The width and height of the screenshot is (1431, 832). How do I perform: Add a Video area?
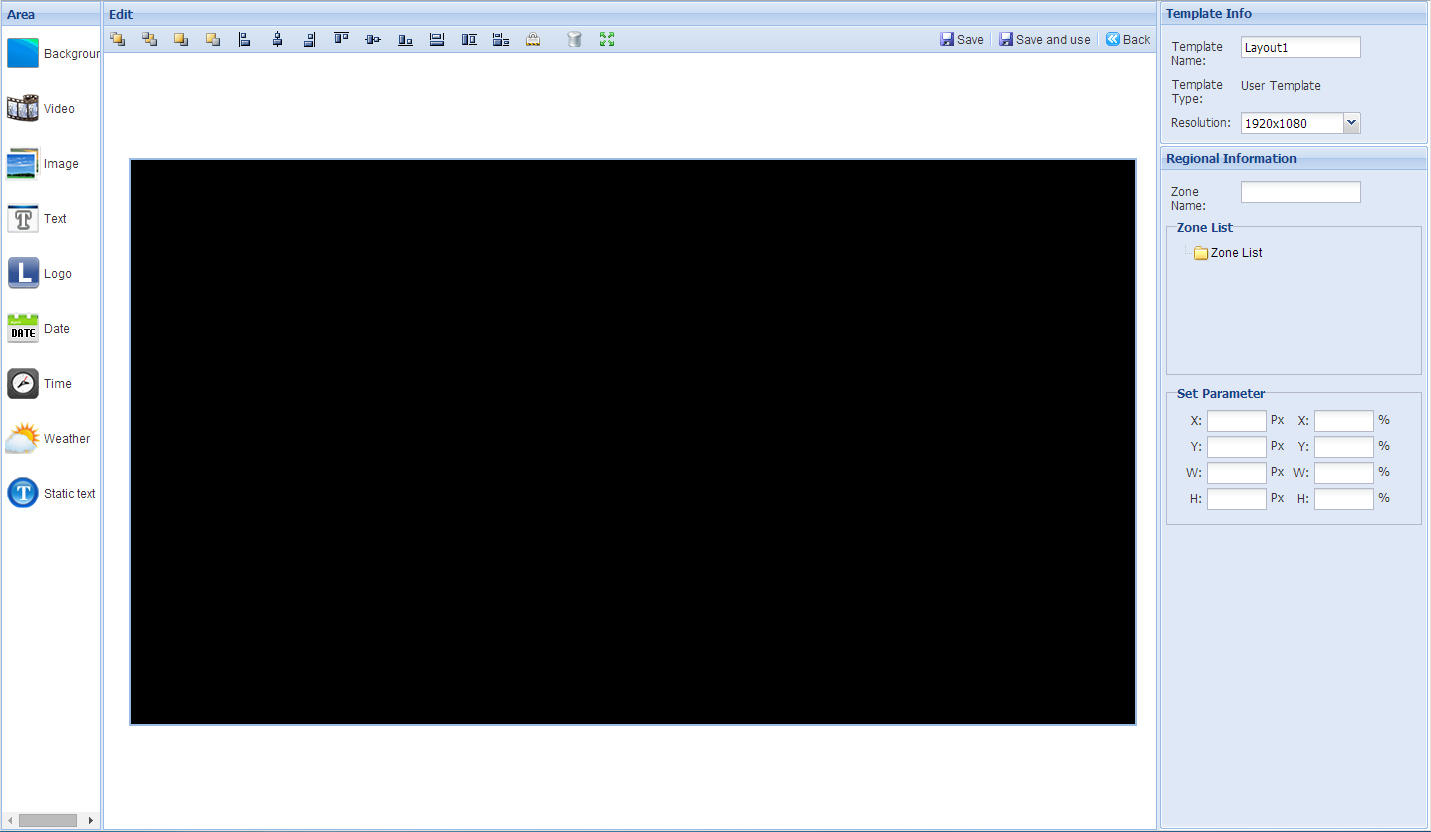(x=41, y=109)
